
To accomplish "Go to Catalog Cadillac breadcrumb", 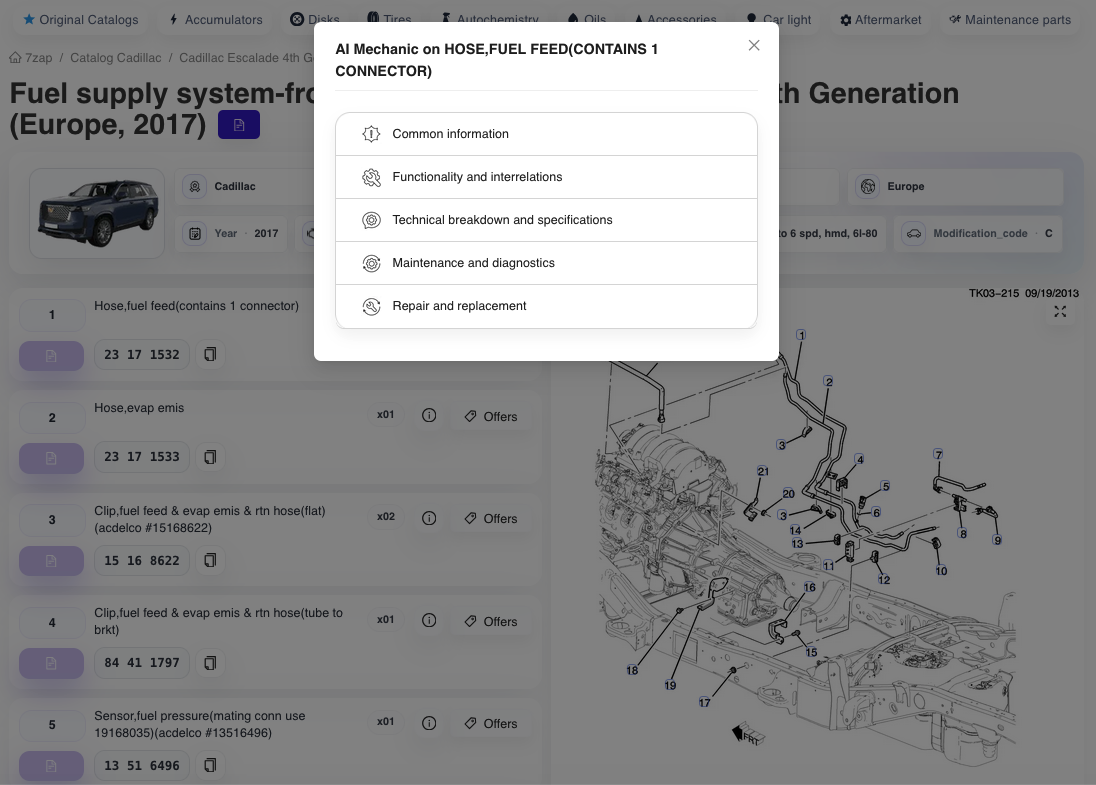I will [115, 58].
